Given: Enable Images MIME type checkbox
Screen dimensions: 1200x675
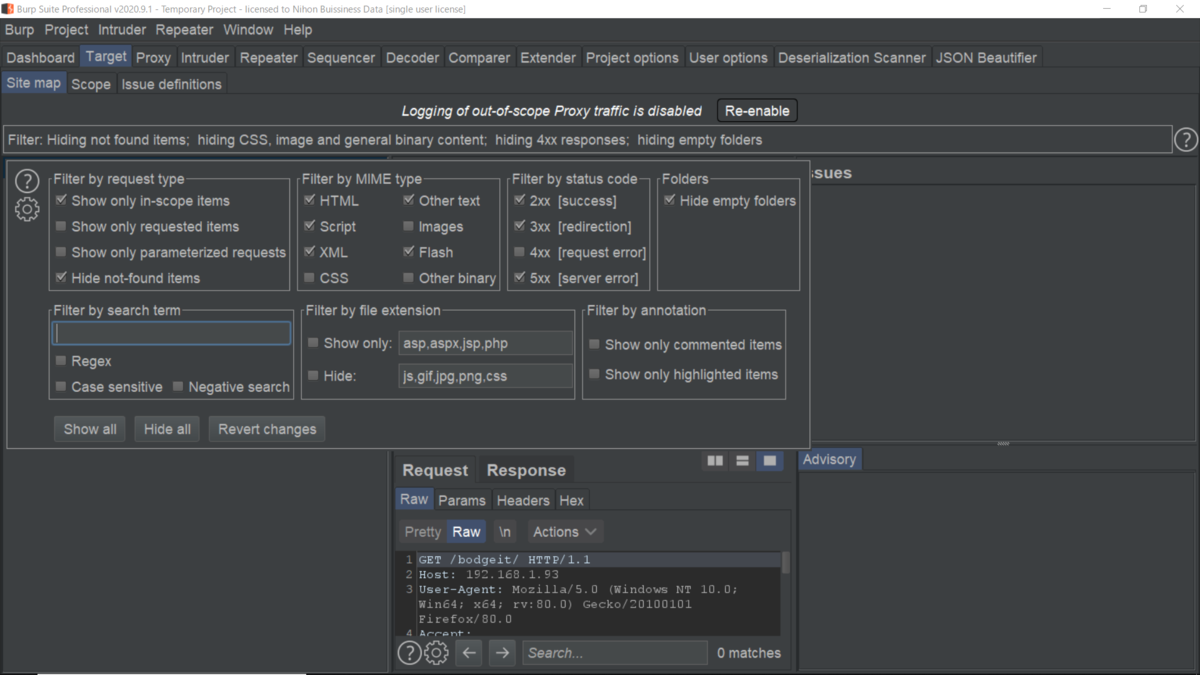Looking at the screenshot, I should click(409, 226).
